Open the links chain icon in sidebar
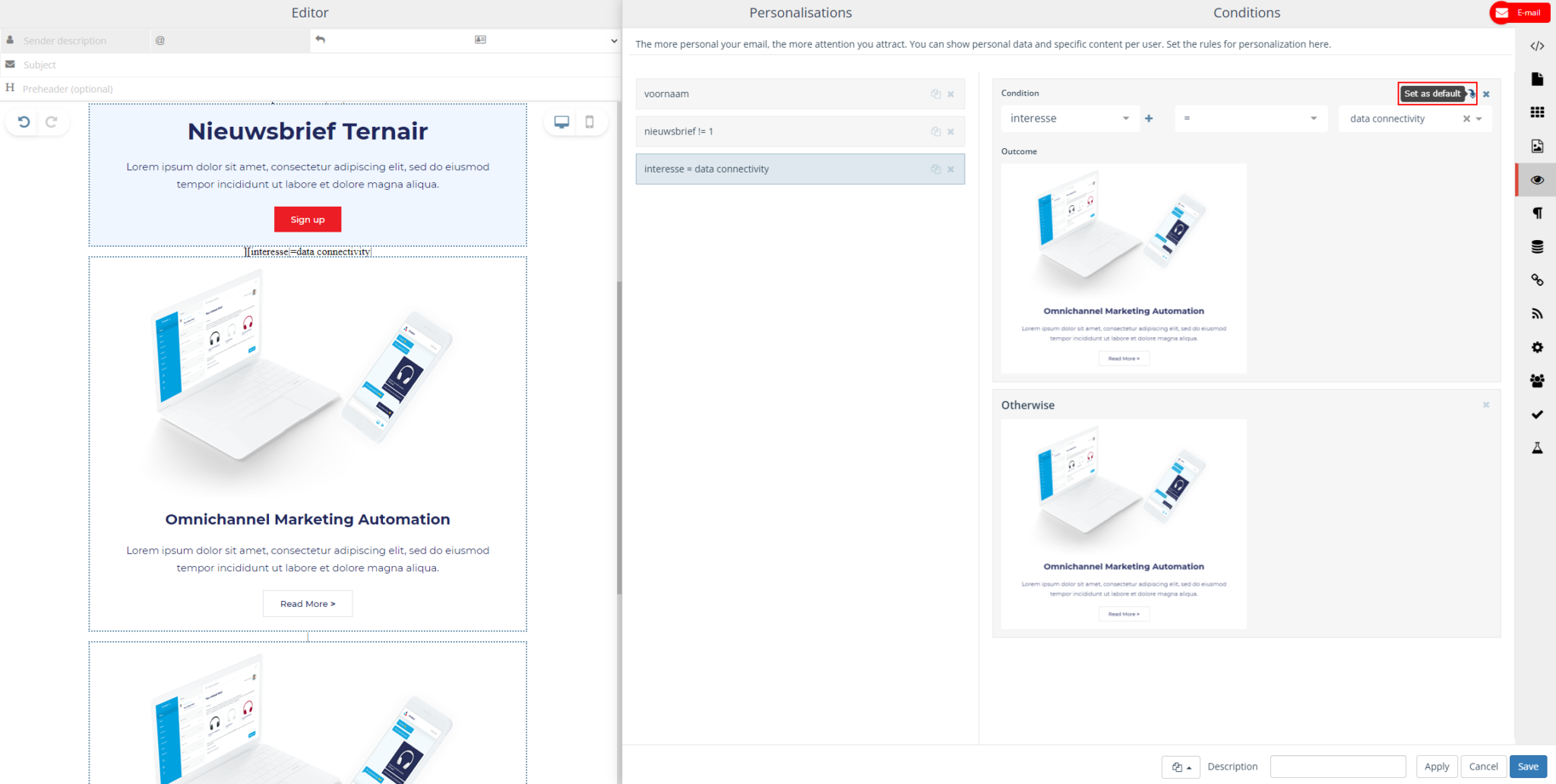The width and height of the screenshot is (1556, 784). (x=1537, y=280)
